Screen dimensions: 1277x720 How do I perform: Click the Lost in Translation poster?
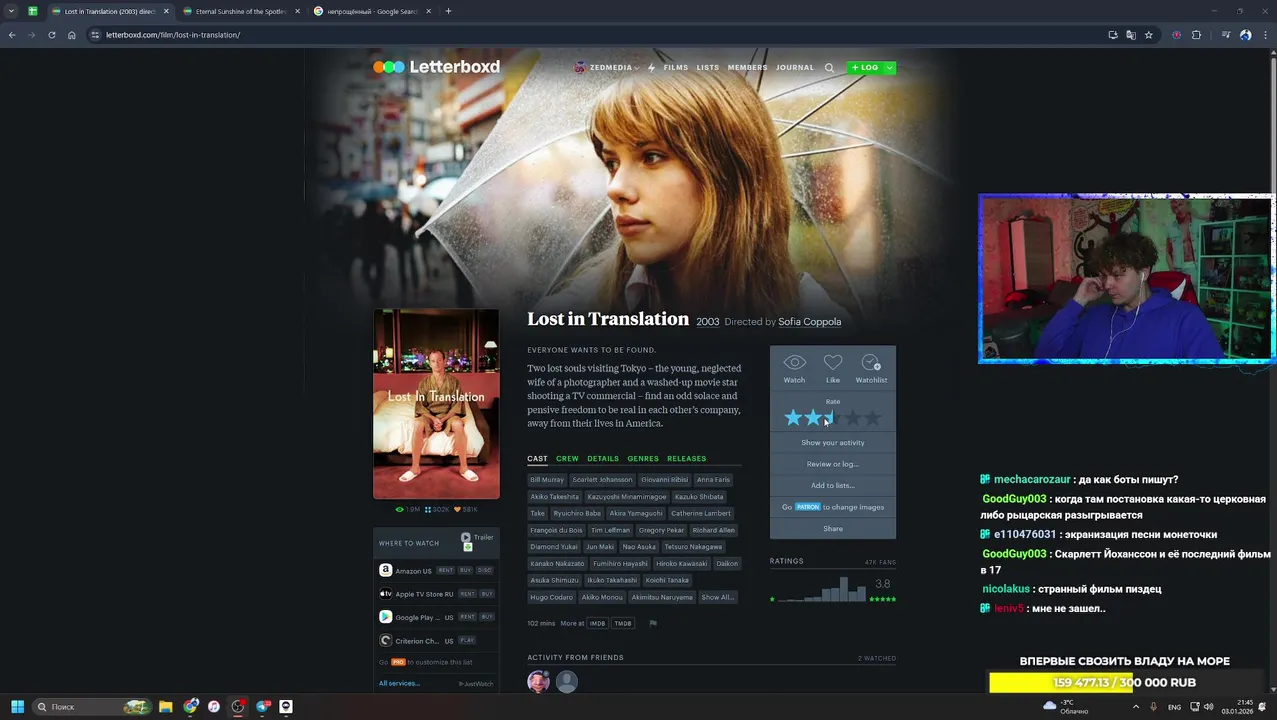point(436,404)
